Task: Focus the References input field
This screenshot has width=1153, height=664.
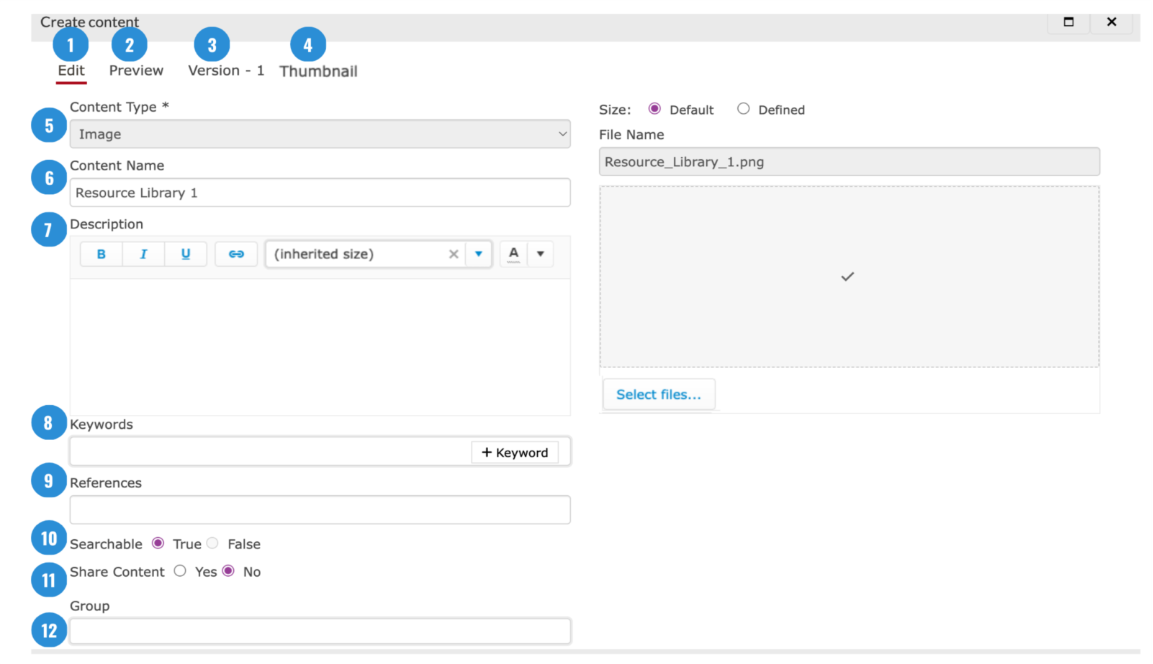Action: pyautogui.click(x=320, y=510)
